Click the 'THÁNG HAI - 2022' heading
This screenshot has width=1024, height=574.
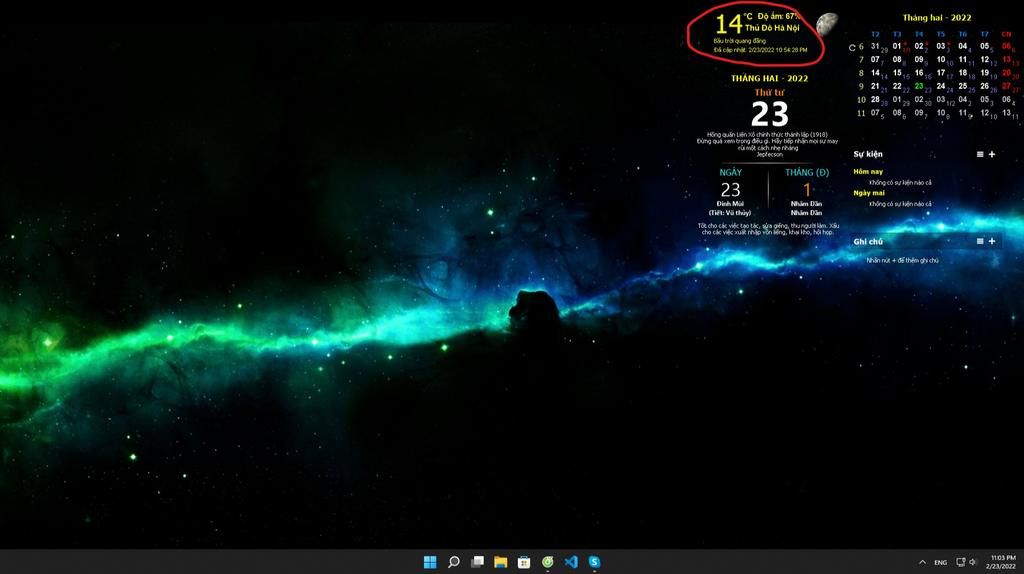pos(769,78)
